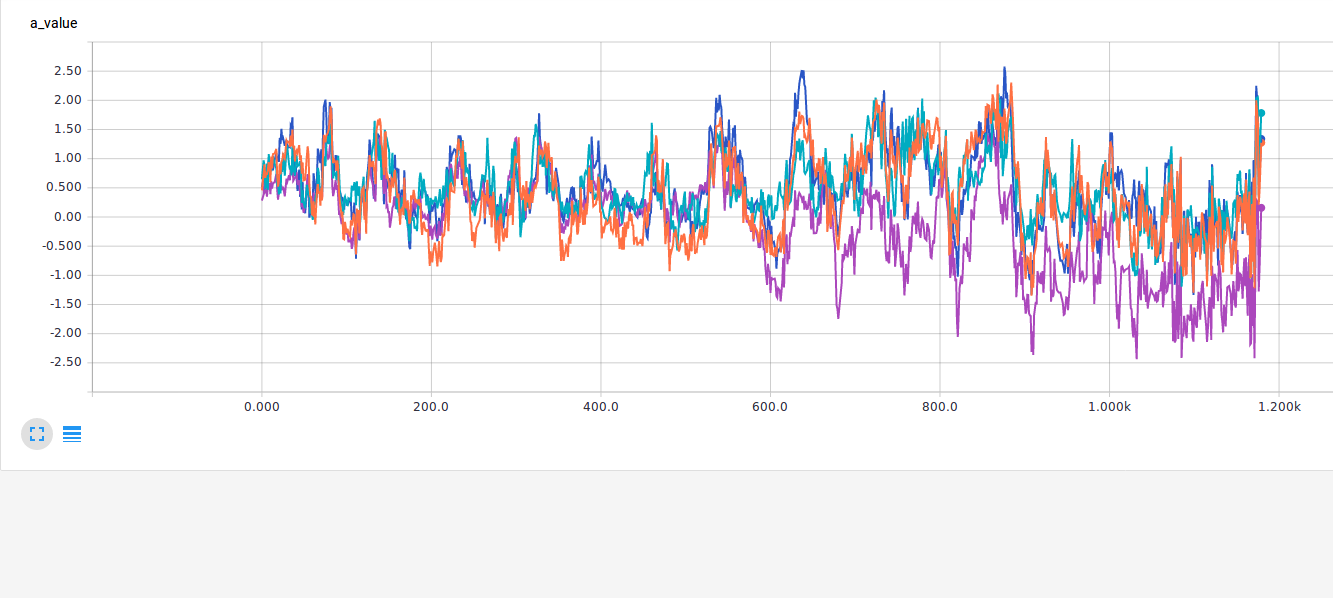Click the 1.000k x-axis tick label
The width and height of the screenshot is (1333, 598).
tap(1109, 407)
